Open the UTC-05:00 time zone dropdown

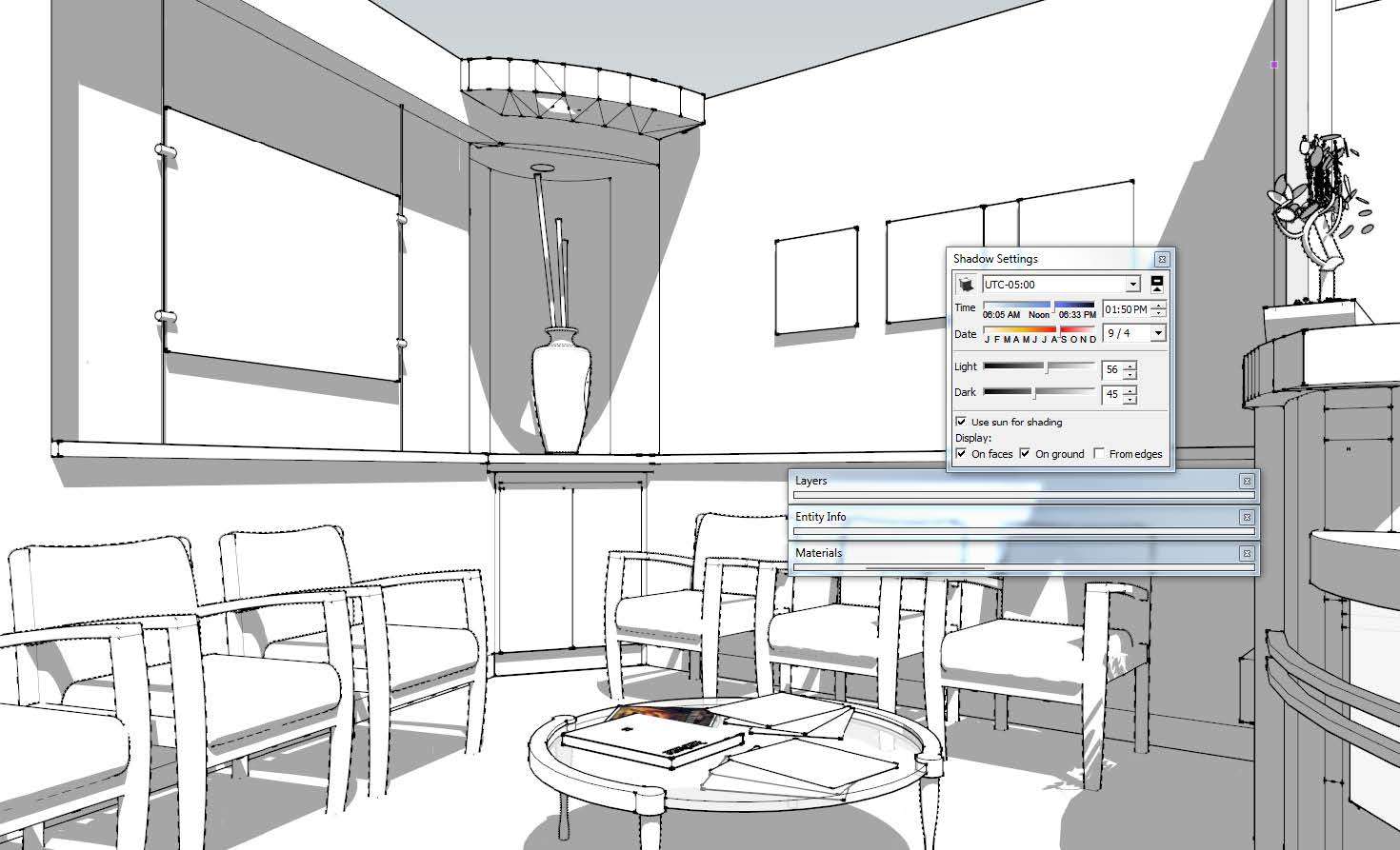tap(1132, 285)
